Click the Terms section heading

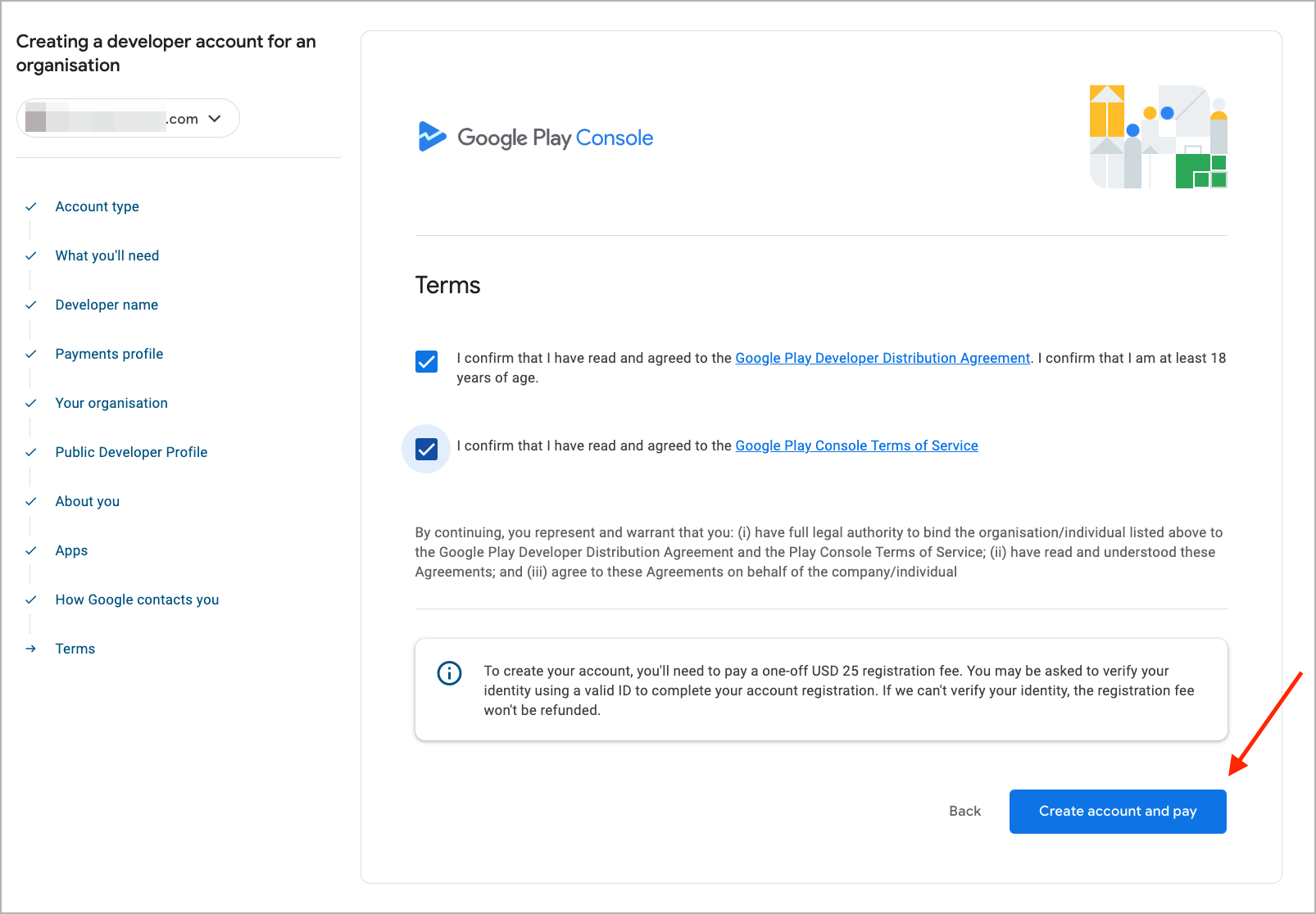447,285
